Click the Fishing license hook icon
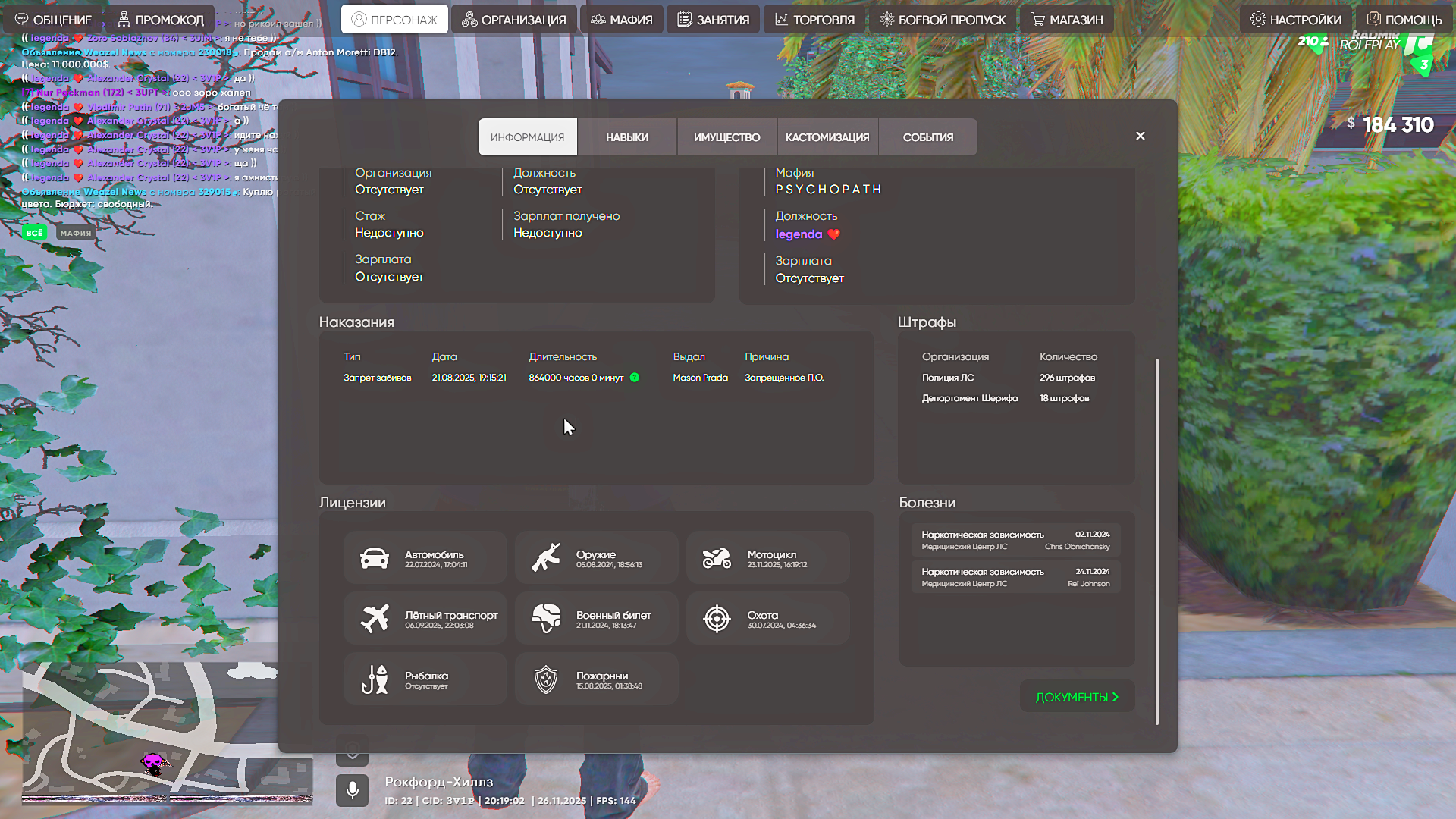Viewport: 1456px width, 819px height. (375, 679)
